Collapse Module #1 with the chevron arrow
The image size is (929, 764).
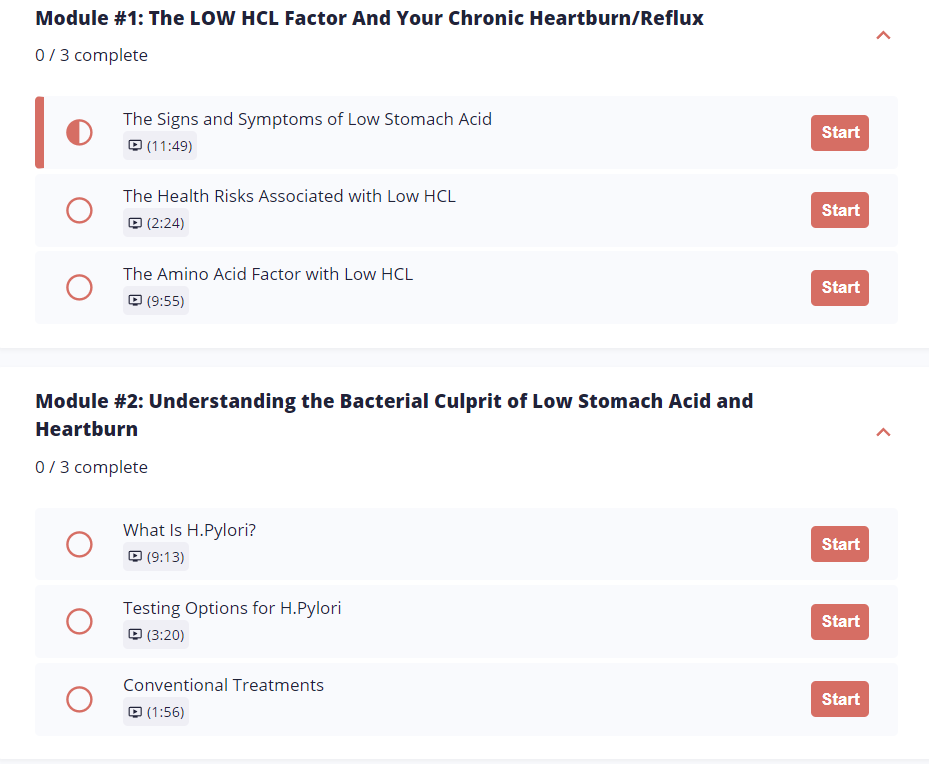click(x=883, y=36)
